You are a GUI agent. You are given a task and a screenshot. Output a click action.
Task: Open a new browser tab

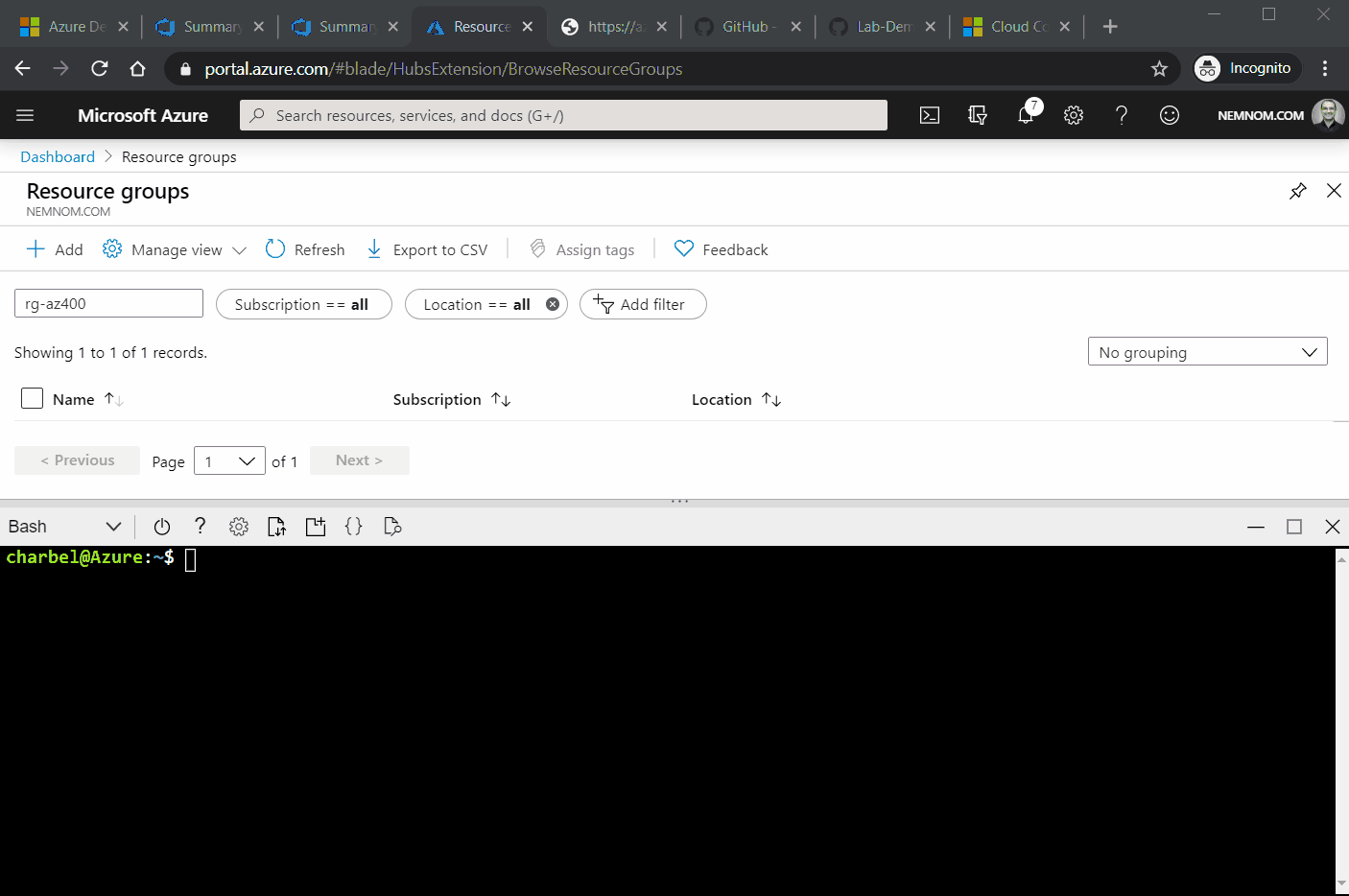pyautogui.click(x=1110, y=27)
